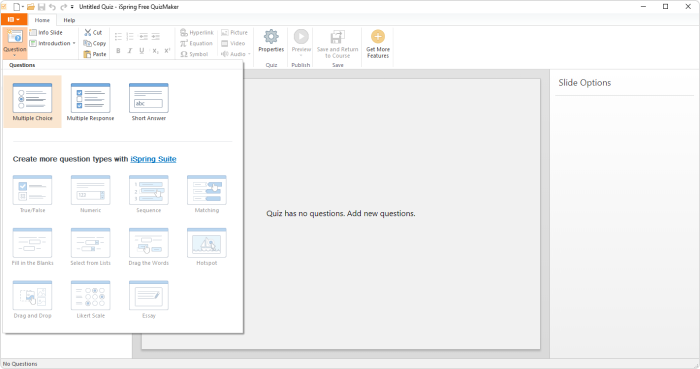Toggle numbered list formatting

click(x=130, y=37)
